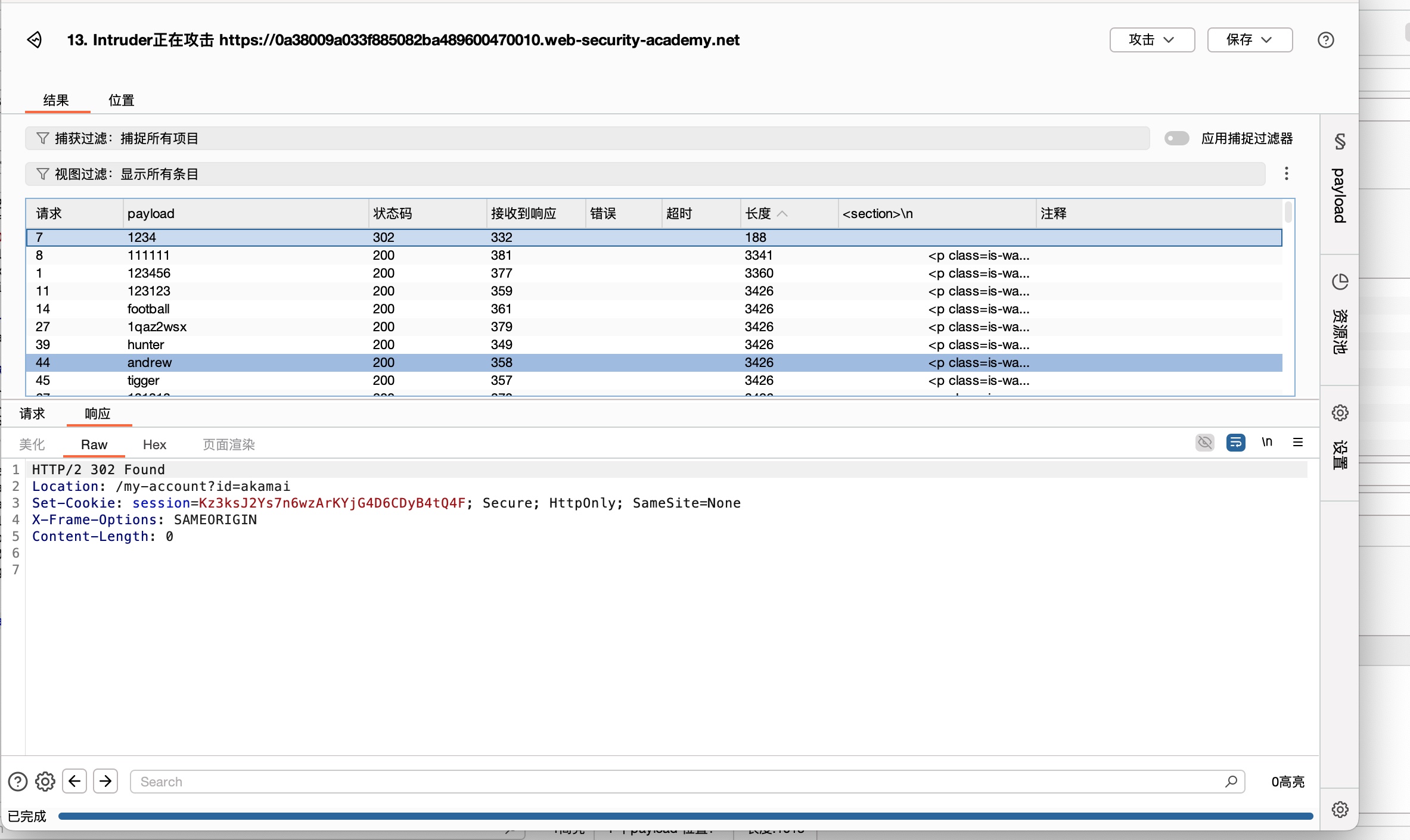1410x840 pixels.
Task: Expand the 攻击 dropdown button
Action: pyautogui.click(x=1151, y=40)
